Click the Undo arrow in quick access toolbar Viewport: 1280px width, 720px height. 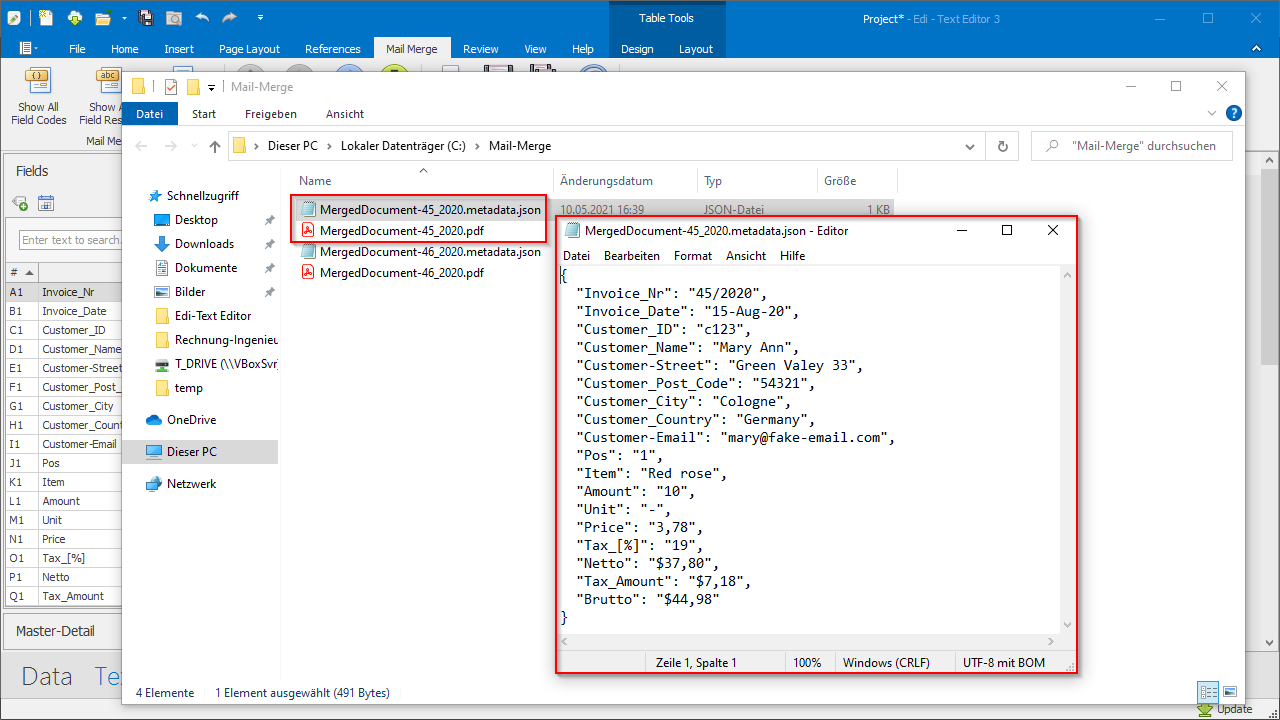pyautogui.click(x=203, y=18)
